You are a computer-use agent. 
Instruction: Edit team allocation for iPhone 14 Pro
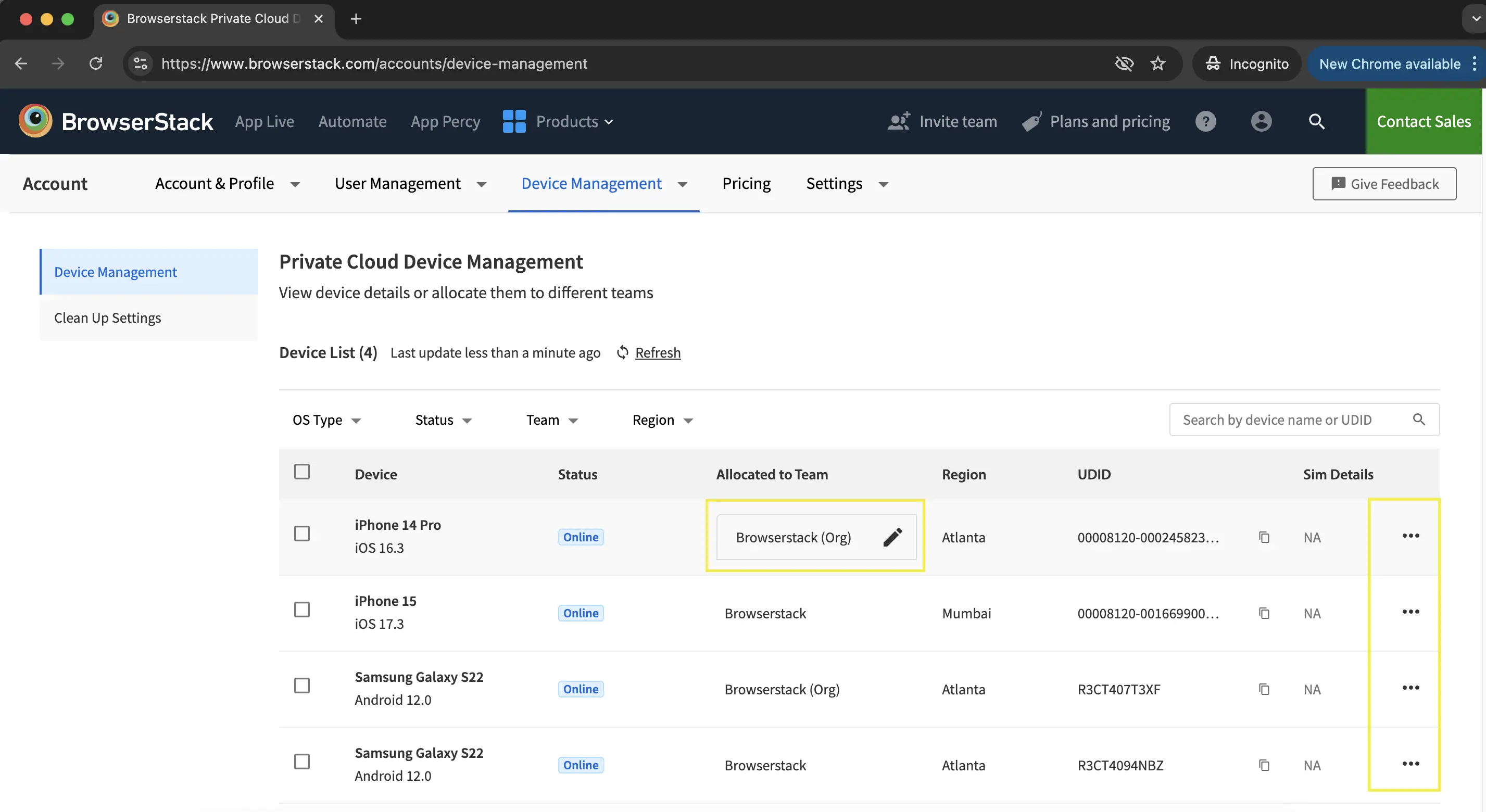coord(892,537)
